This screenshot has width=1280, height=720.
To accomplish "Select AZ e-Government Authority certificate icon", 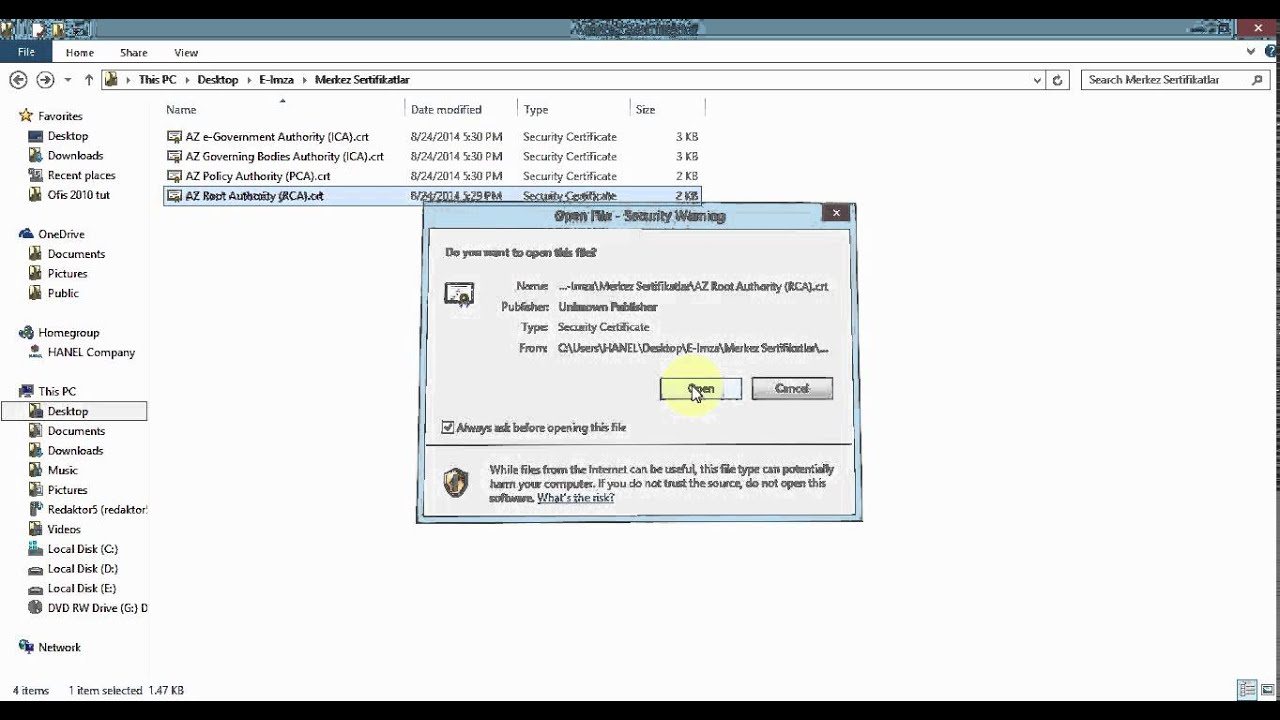I will click(x=174, y=136).
